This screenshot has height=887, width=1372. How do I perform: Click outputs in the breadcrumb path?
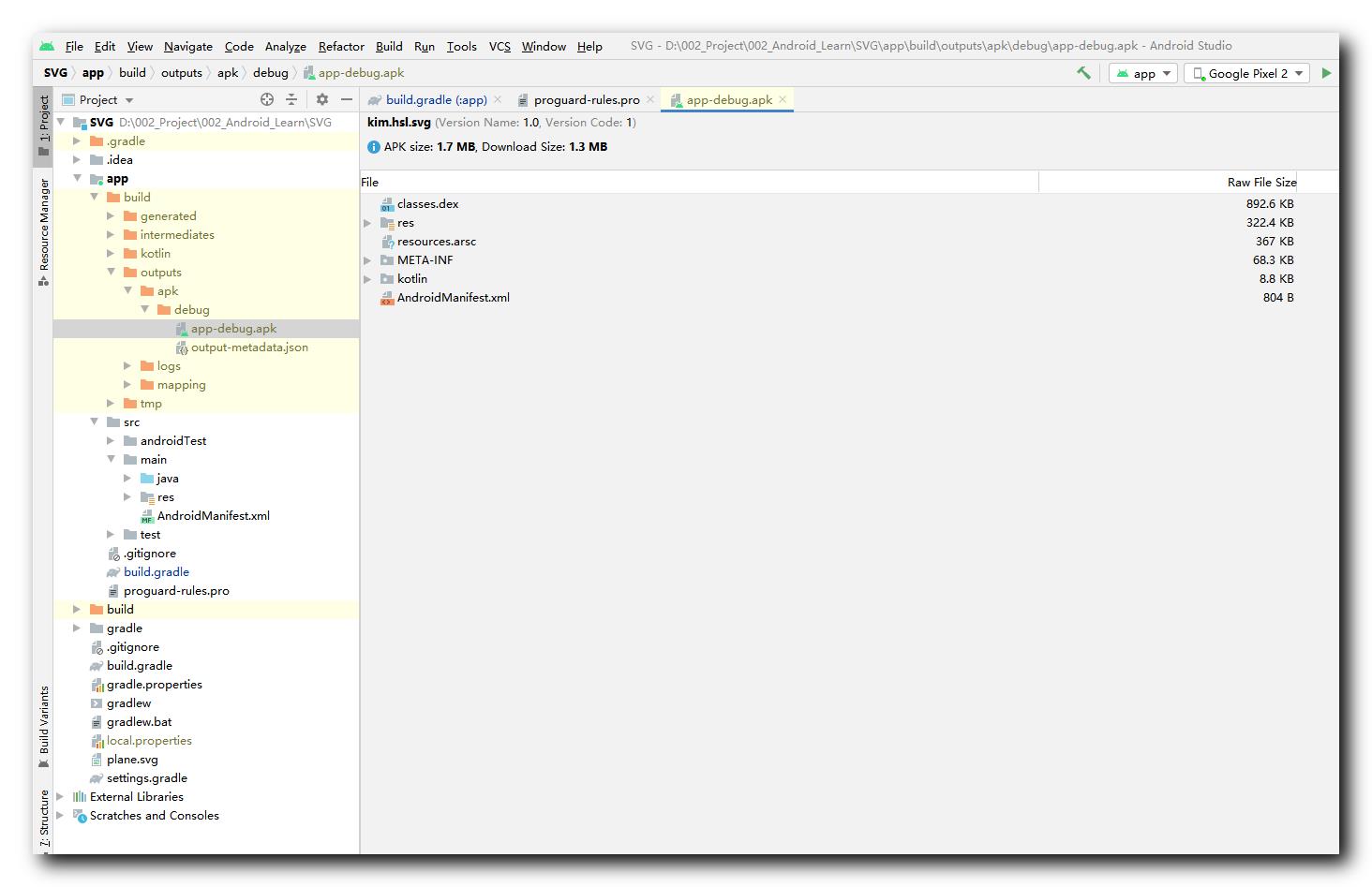pyautogui.click(x=182, y=72)
